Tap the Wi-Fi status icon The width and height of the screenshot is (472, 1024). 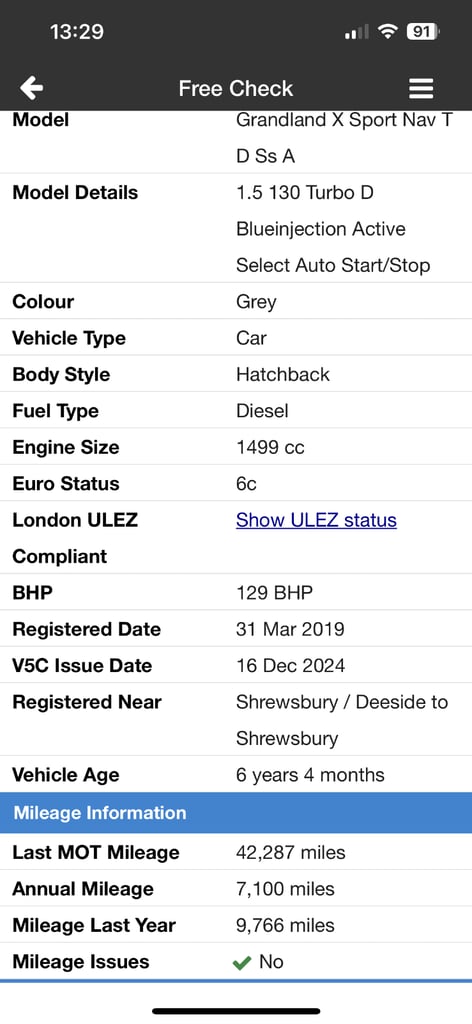click(x=388, y=31)
